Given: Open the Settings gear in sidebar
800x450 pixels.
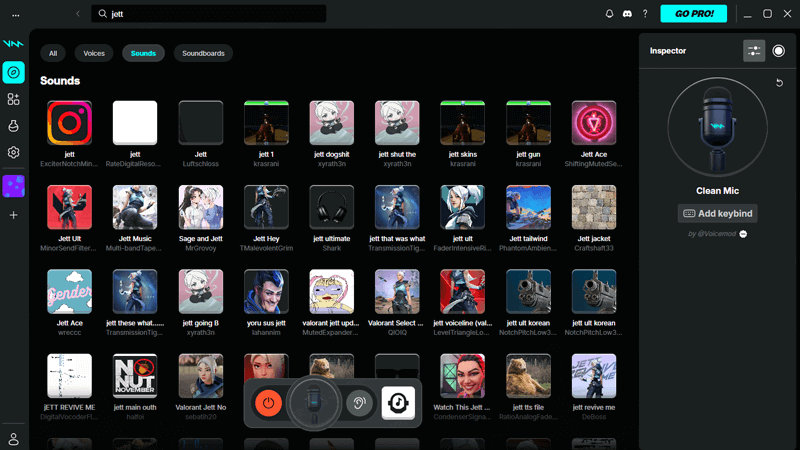Looking at the screenshot, I should click(13, 152).
